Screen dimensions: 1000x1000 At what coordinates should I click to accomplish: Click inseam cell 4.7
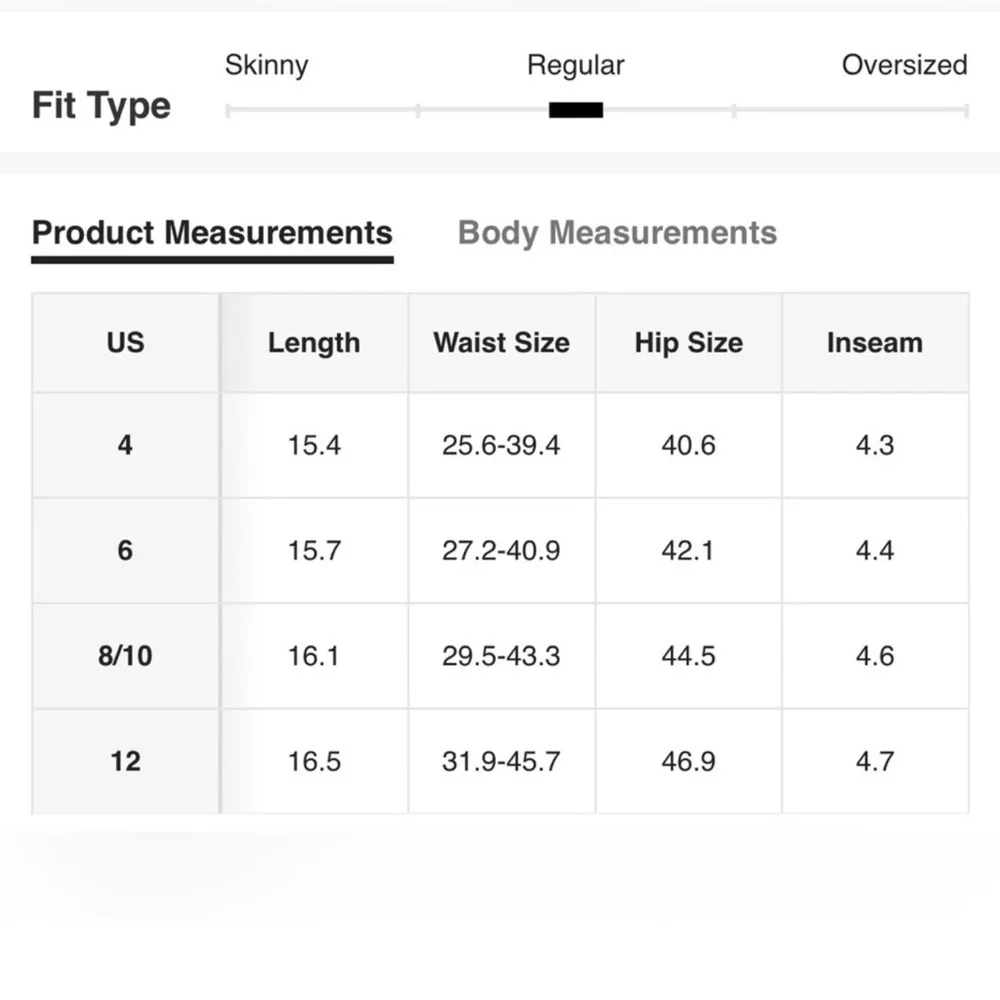[875, 761]
